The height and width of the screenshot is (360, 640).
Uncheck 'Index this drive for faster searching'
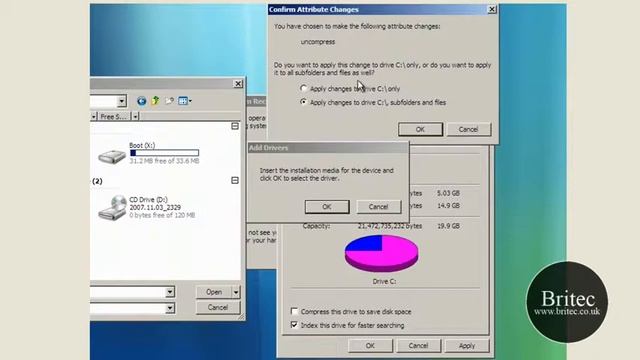(x=294, y=325)
